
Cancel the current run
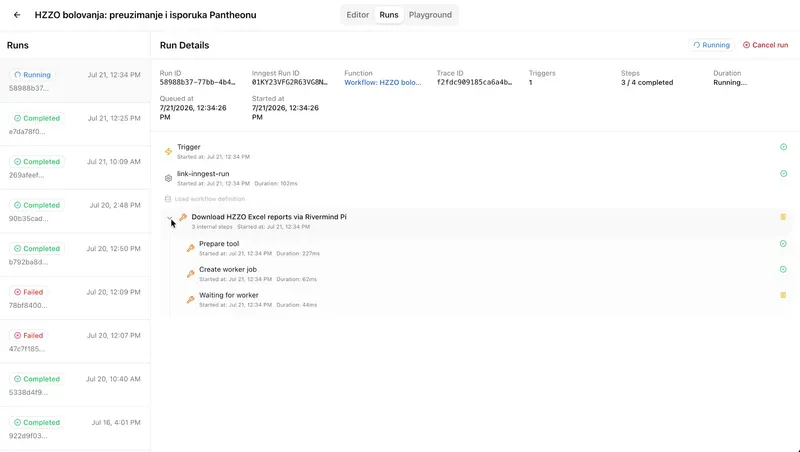point(765,45)
